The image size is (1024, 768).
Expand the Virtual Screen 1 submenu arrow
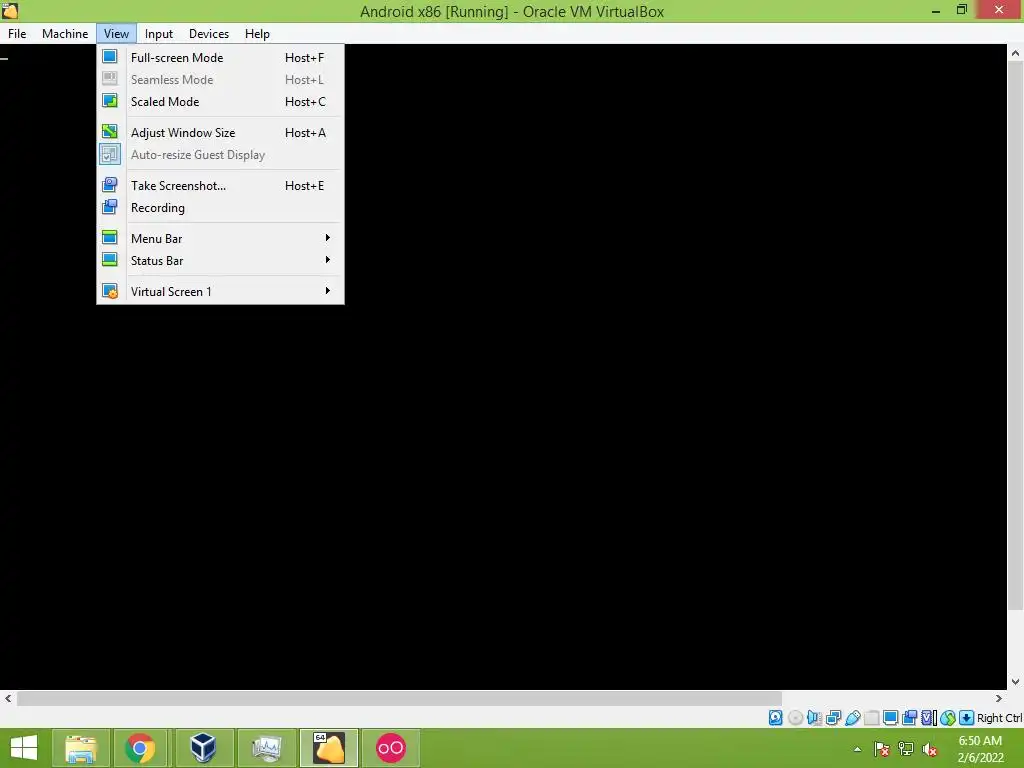click(328, 291)
